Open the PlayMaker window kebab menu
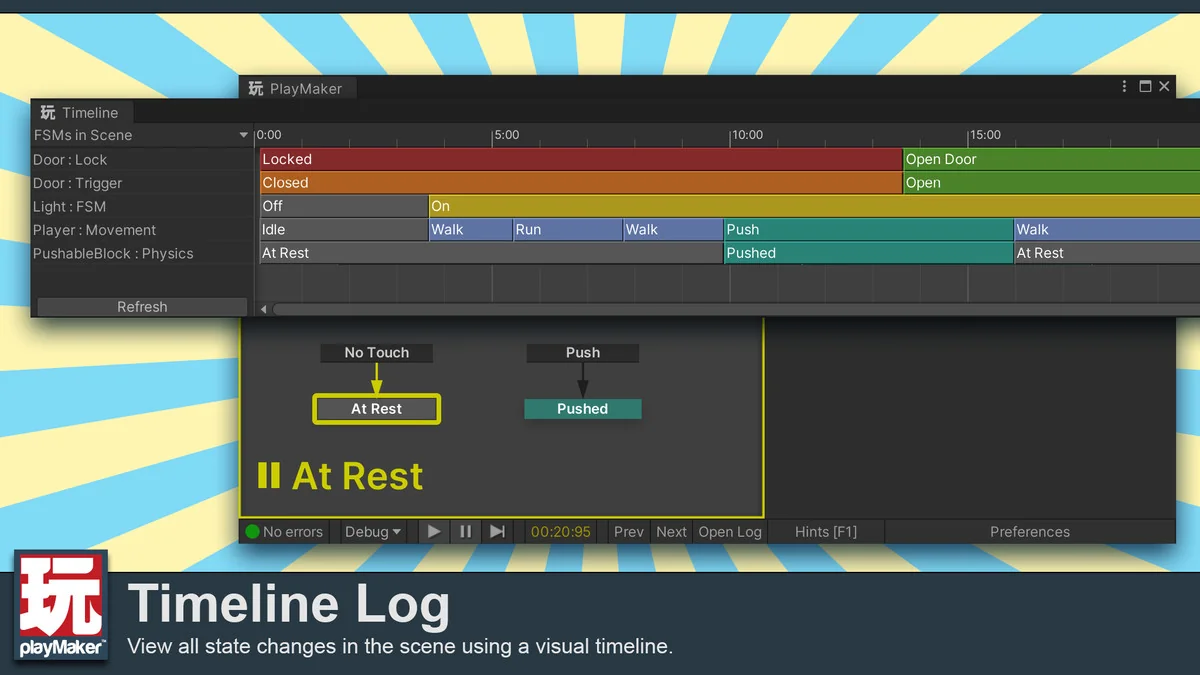 point(1124,87)
